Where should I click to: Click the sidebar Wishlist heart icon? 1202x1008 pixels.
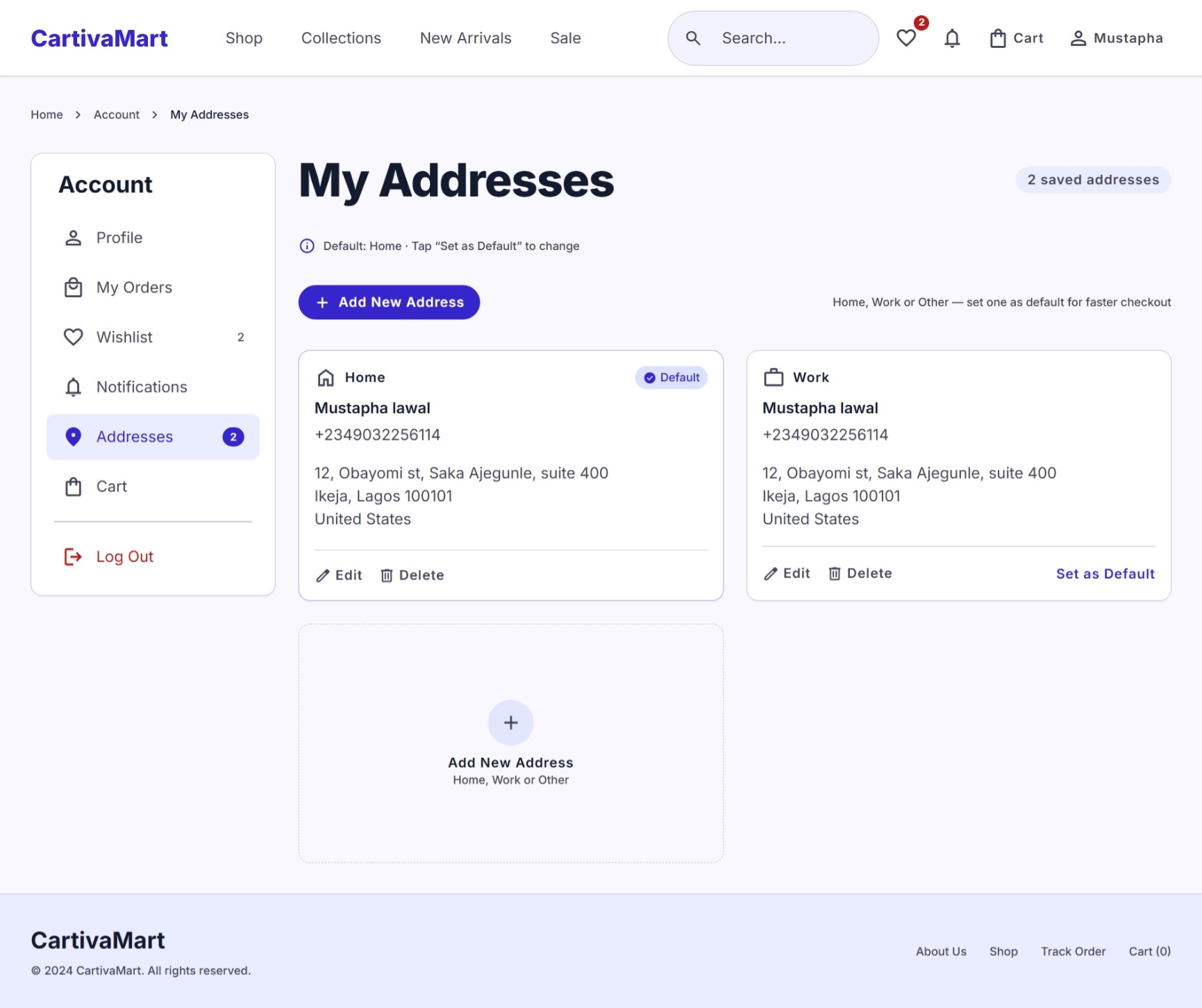click(x=73, y=337)
